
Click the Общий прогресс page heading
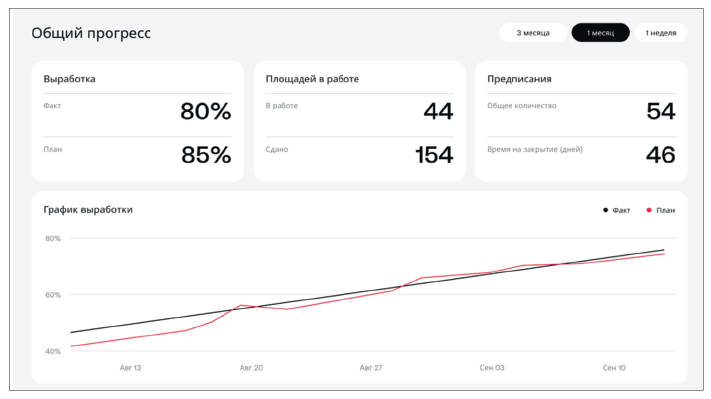pyautogui.click(x=91, y=33)
